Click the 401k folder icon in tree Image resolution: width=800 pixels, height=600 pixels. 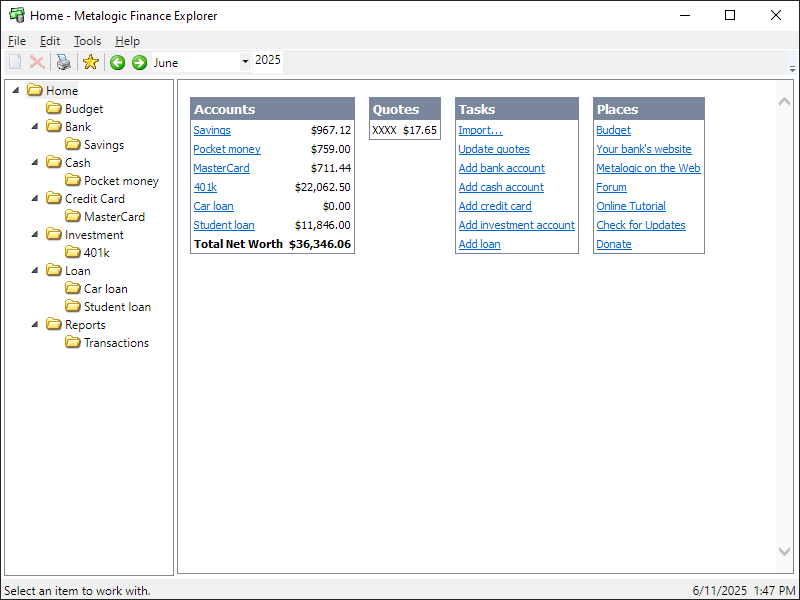(73, 253)
